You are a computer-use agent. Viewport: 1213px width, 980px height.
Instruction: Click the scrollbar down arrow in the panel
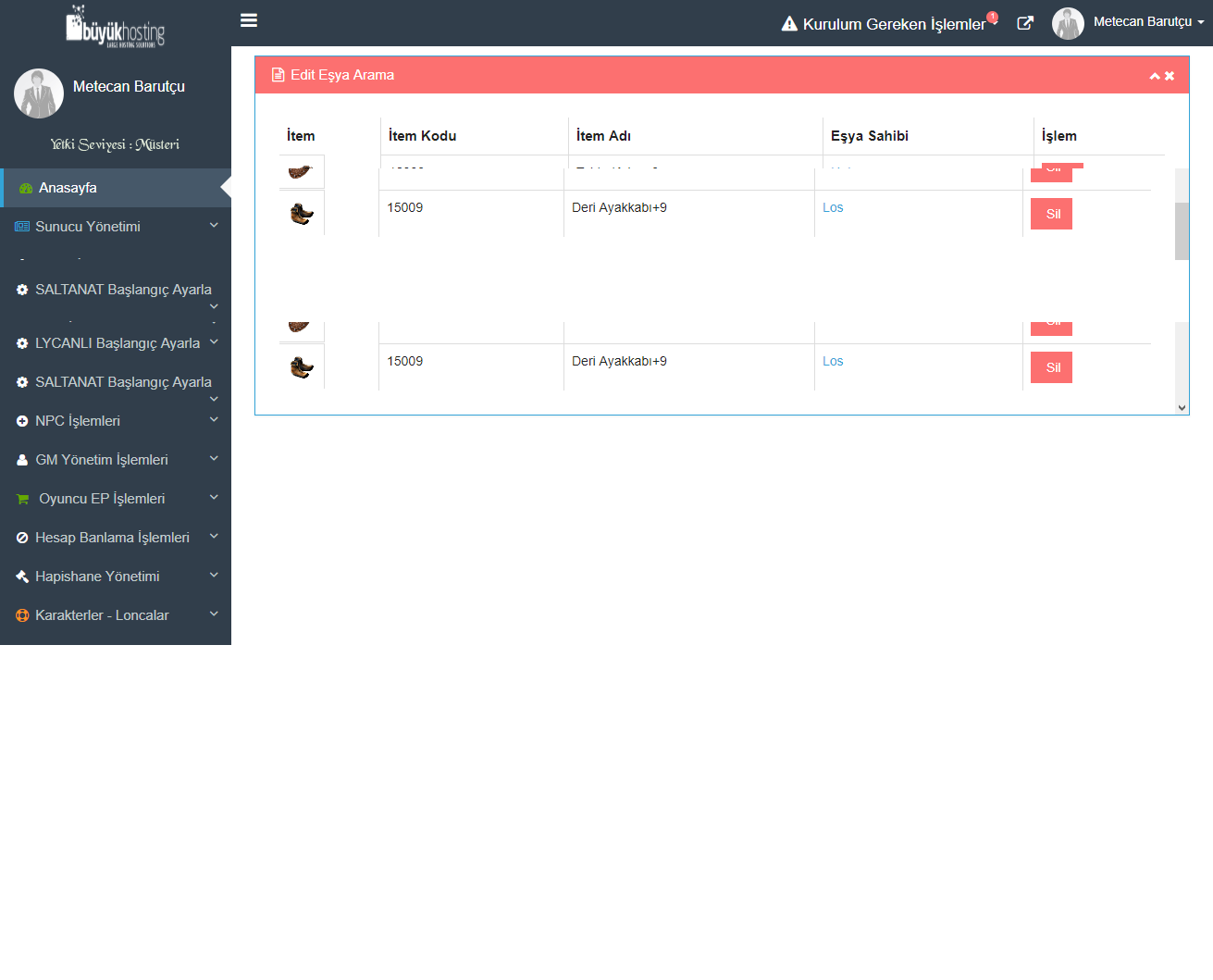tap(1182, 407)
